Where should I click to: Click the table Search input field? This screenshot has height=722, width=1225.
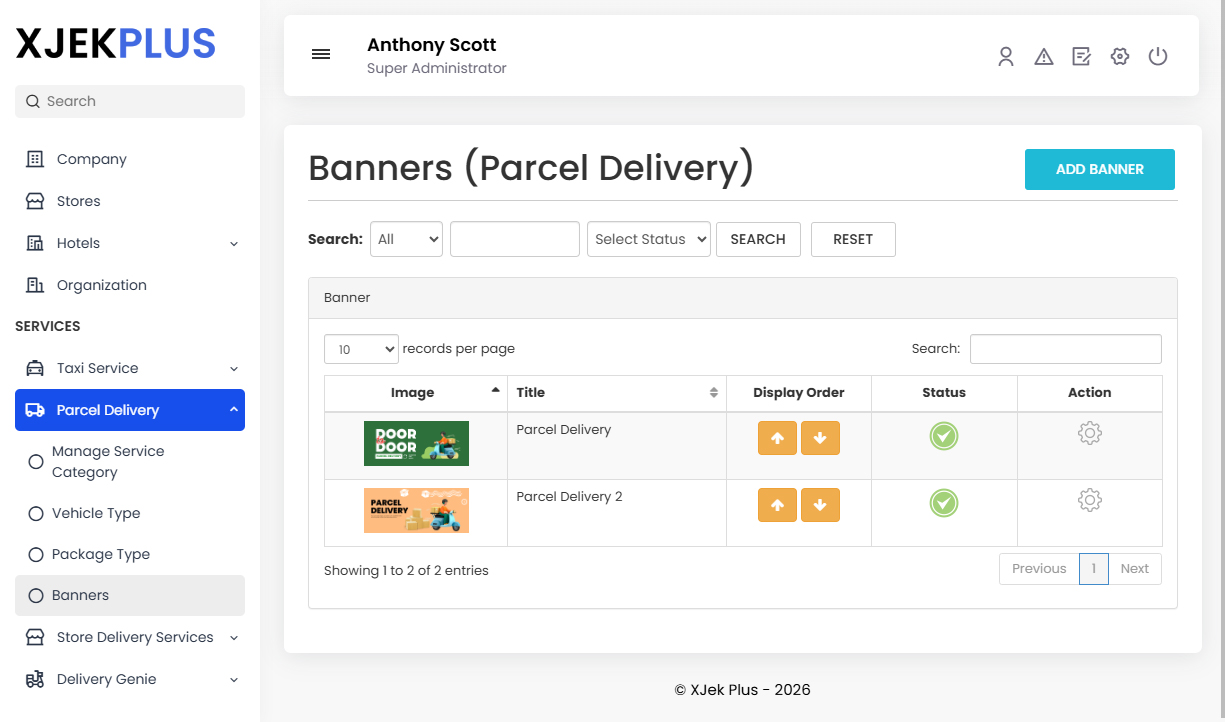pos(1065,349)
